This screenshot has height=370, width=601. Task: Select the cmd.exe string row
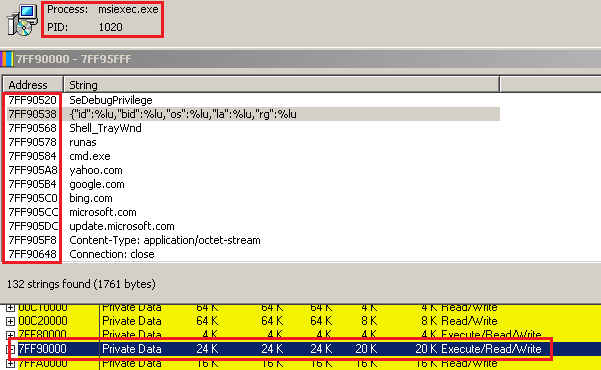(x=90, y=156)
